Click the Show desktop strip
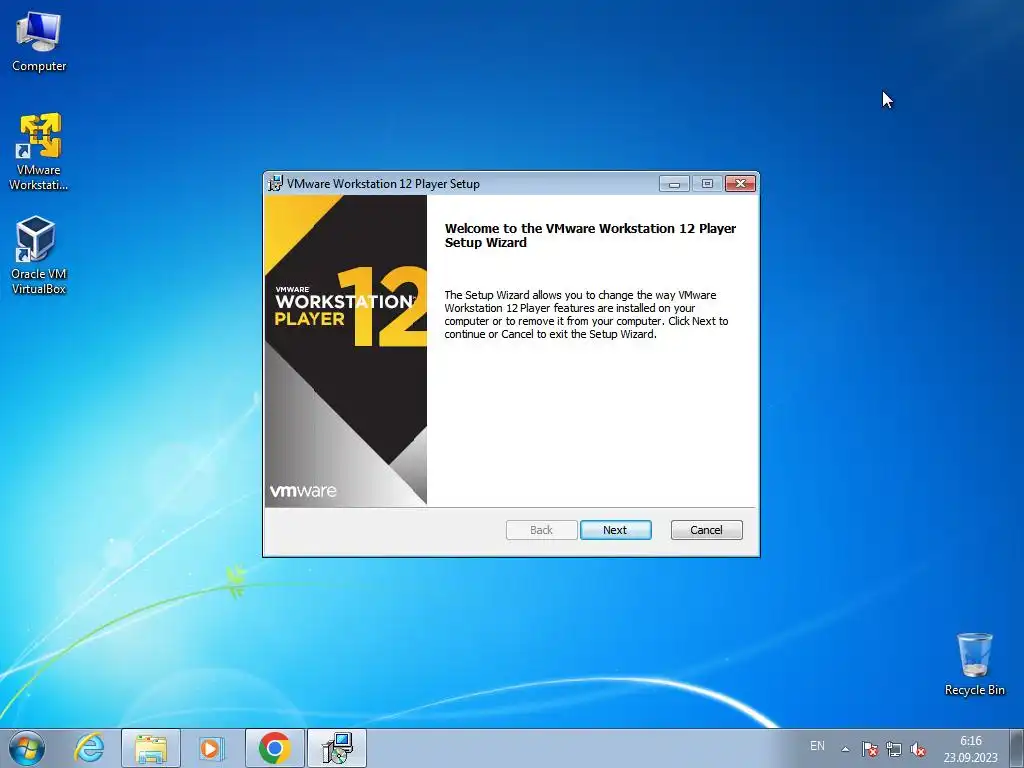 point(1016,748)
